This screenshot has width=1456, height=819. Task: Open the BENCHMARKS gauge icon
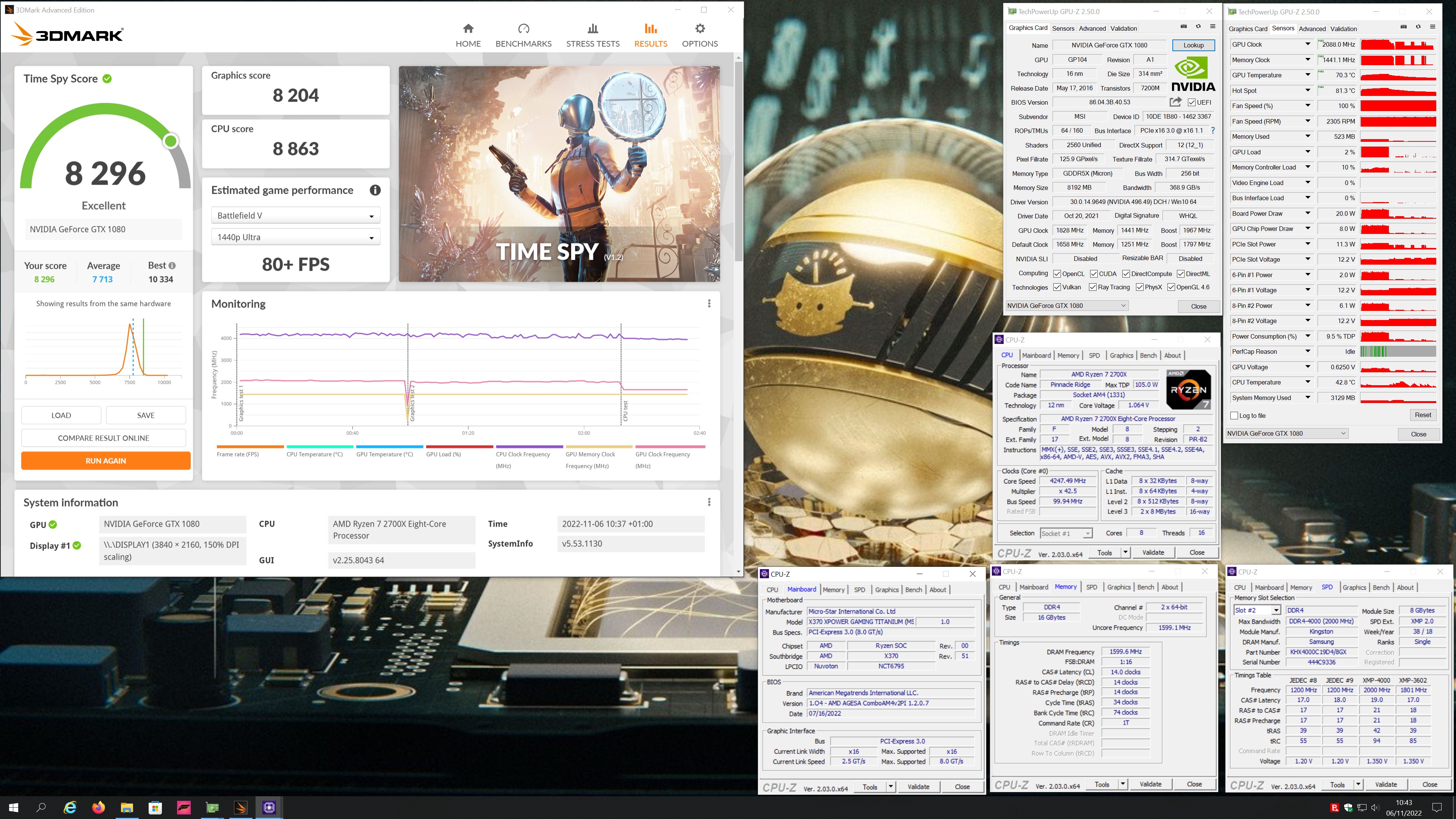tap(523, 28)
